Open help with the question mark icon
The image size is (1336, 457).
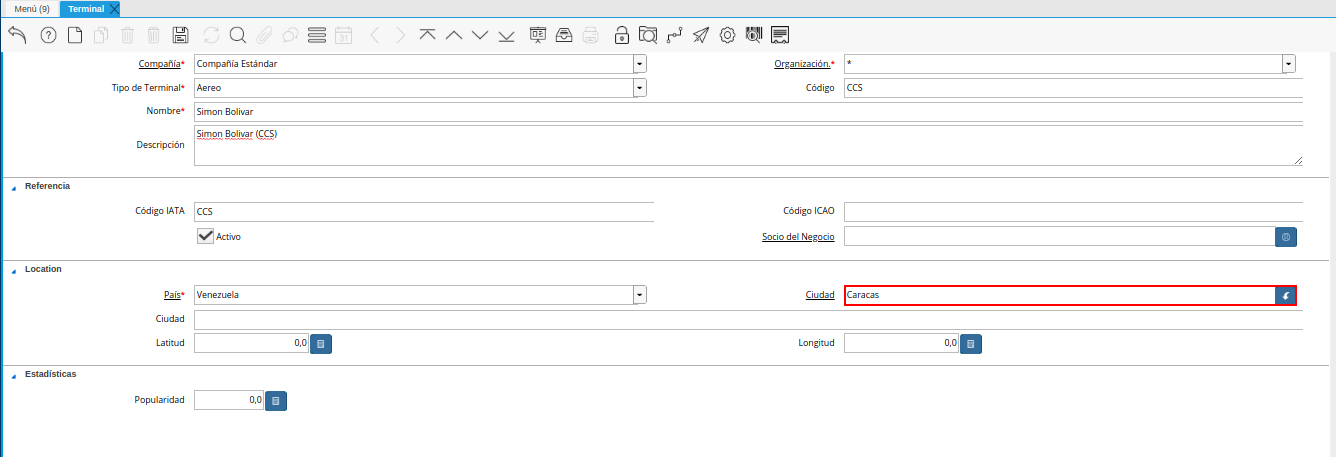tap(48, 35)
